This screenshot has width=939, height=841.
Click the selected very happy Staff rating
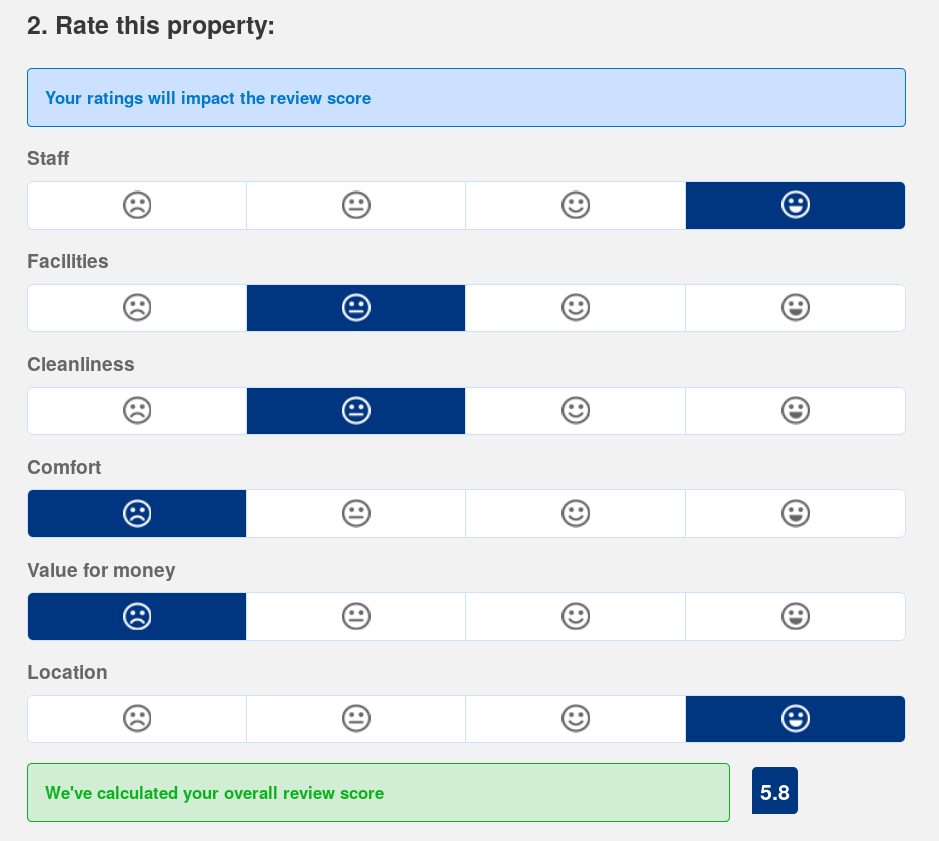pos(795,205)
